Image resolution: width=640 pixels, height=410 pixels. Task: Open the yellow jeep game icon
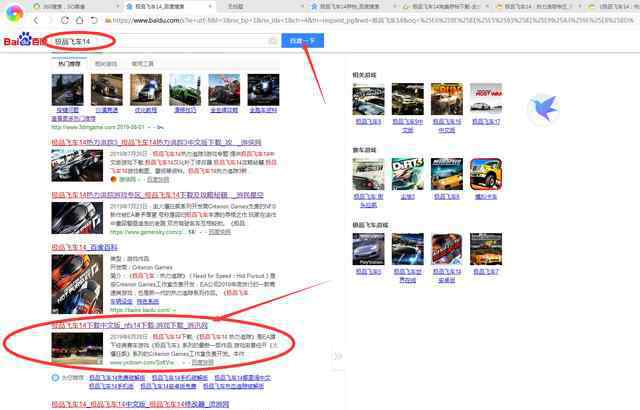coord(486,174)
